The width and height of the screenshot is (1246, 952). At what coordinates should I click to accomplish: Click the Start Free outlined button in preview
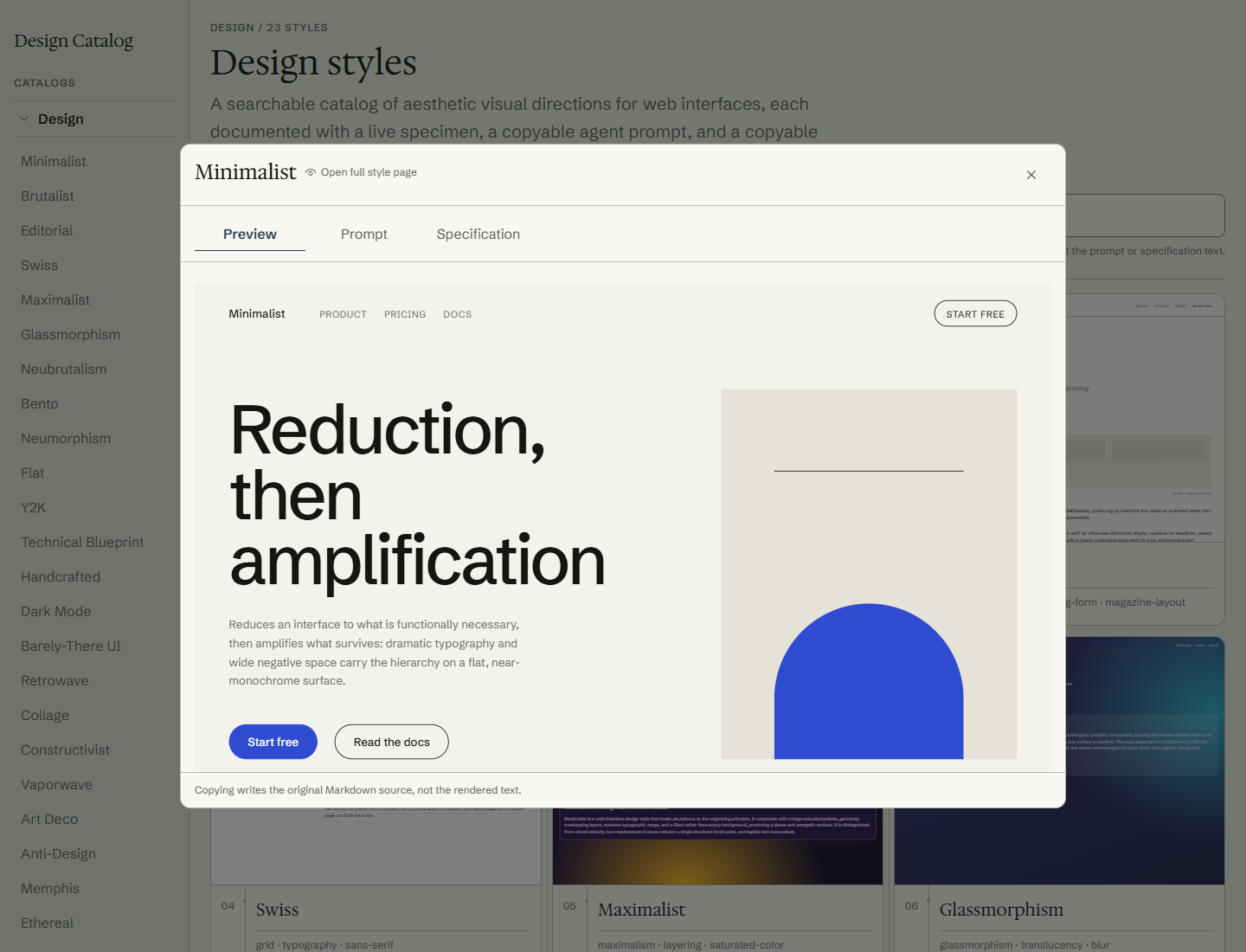[975, 314]
